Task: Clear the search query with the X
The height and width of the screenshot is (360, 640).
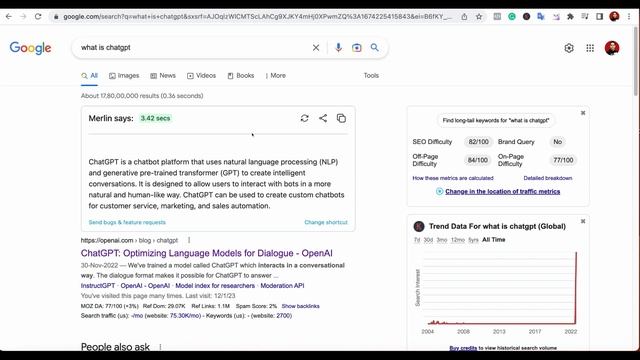Action: [316, 48]
